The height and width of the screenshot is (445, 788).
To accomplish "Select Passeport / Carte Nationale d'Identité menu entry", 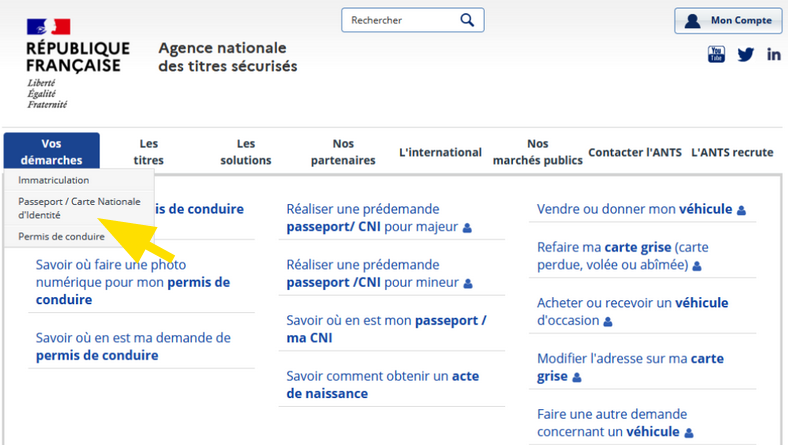I will [x=79, y=208].
